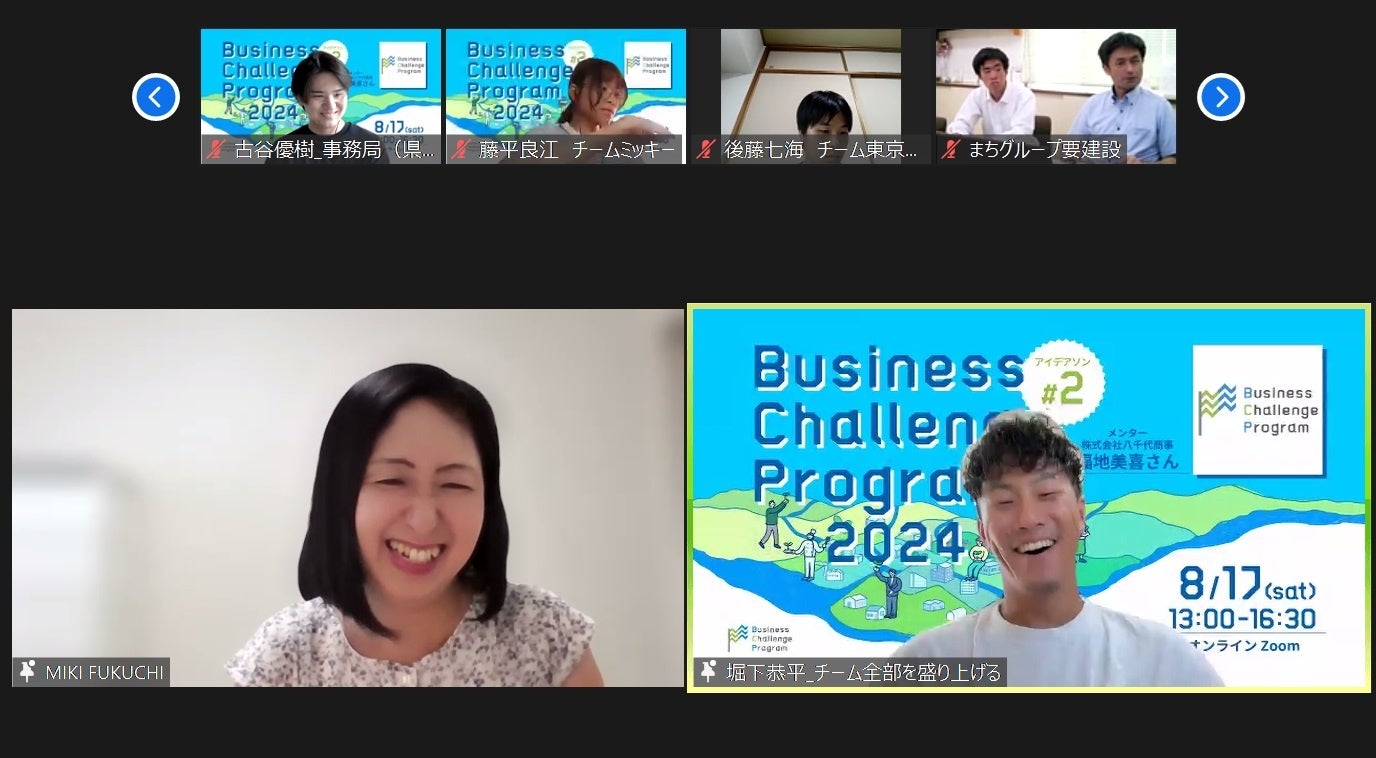Viewport: 1376px width, 758px height.
Task: Select the まちグループ要建設 video thumbnail
Action: pyautogui.click(x=1056, y=96)
